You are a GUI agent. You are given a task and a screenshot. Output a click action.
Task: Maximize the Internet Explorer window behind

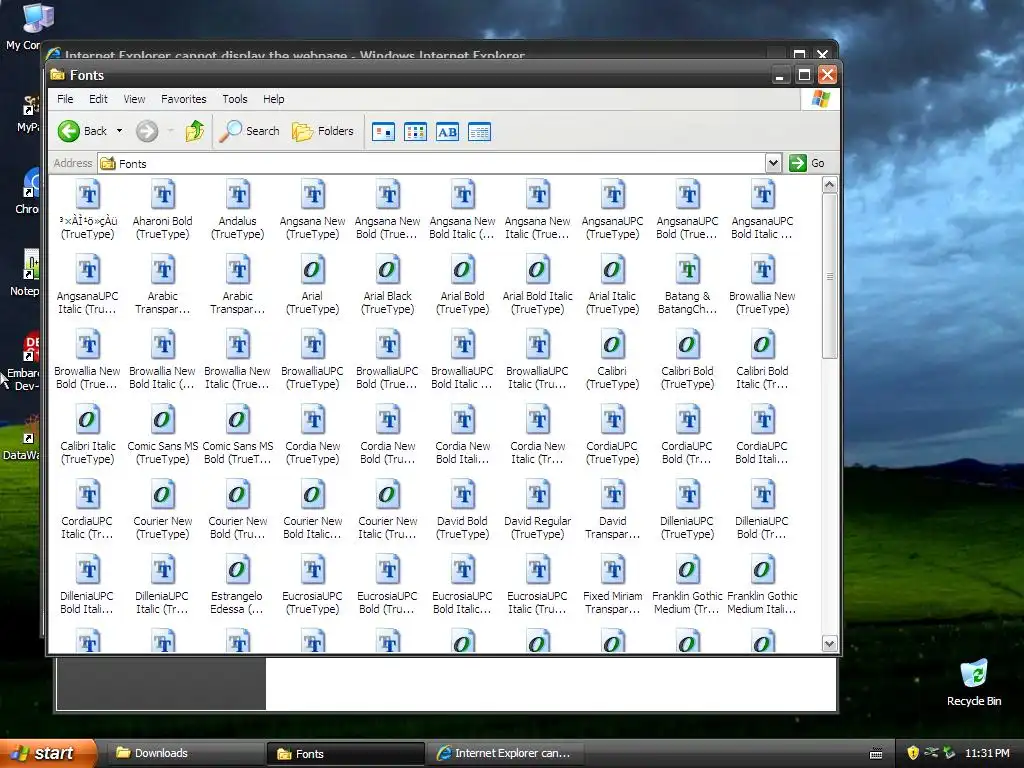[799, 54]
